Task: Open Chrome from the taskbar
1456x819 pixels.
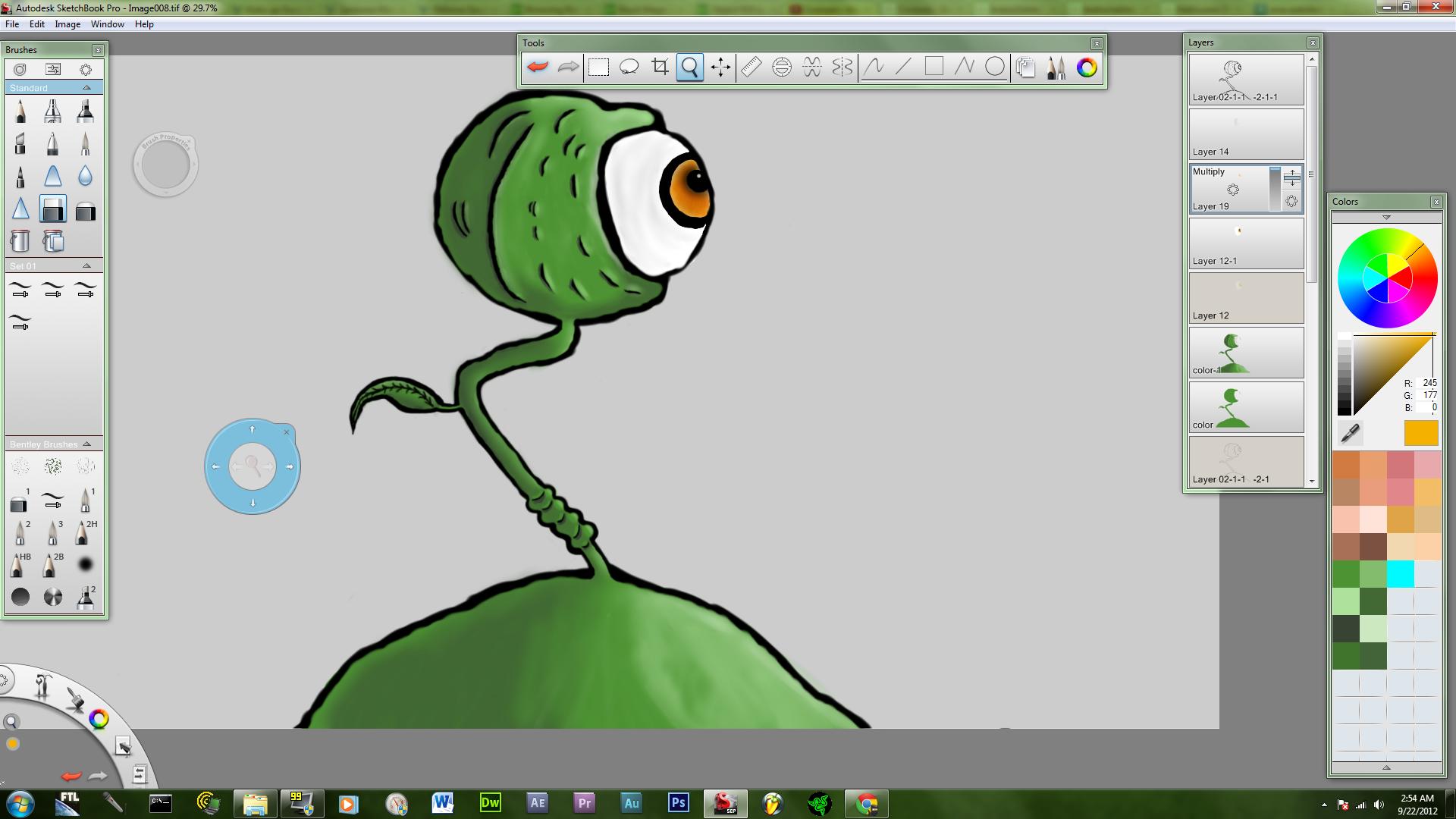Action: [867, 803]
